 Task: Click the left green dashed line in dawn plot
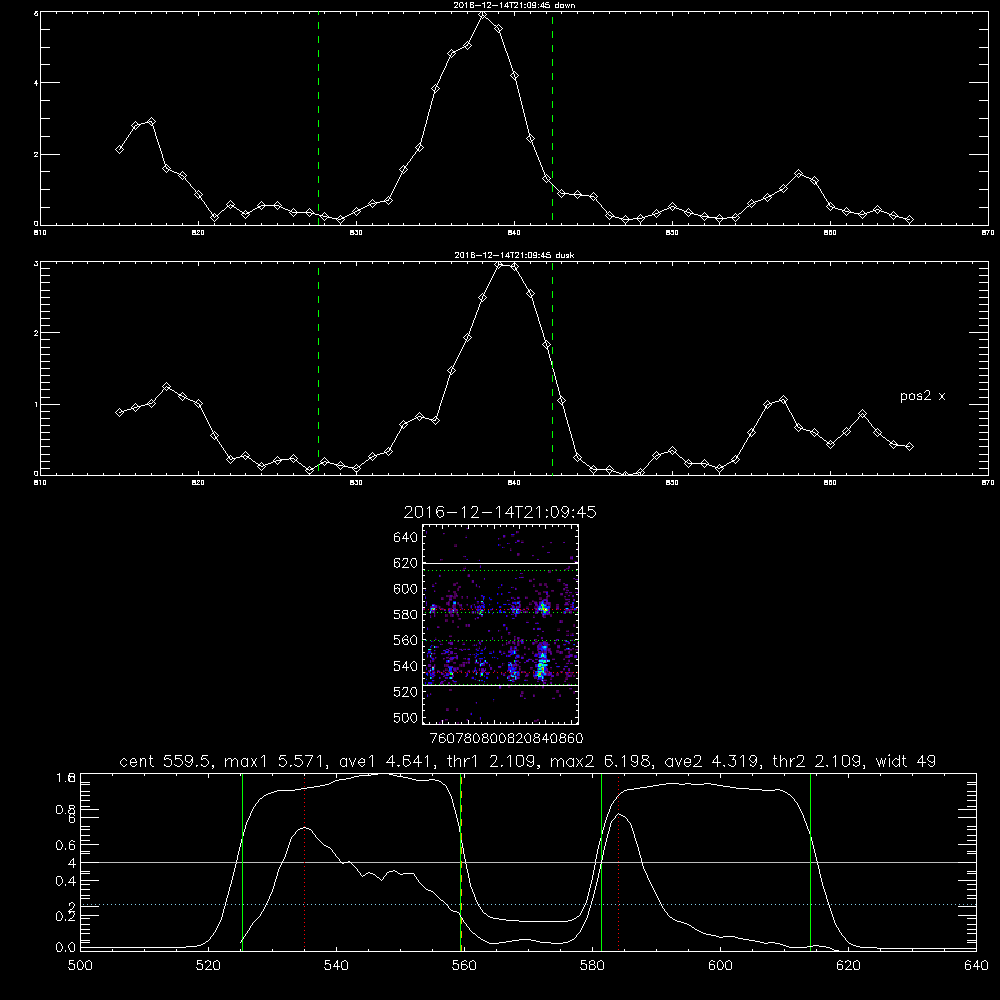[x=318, y=118]
